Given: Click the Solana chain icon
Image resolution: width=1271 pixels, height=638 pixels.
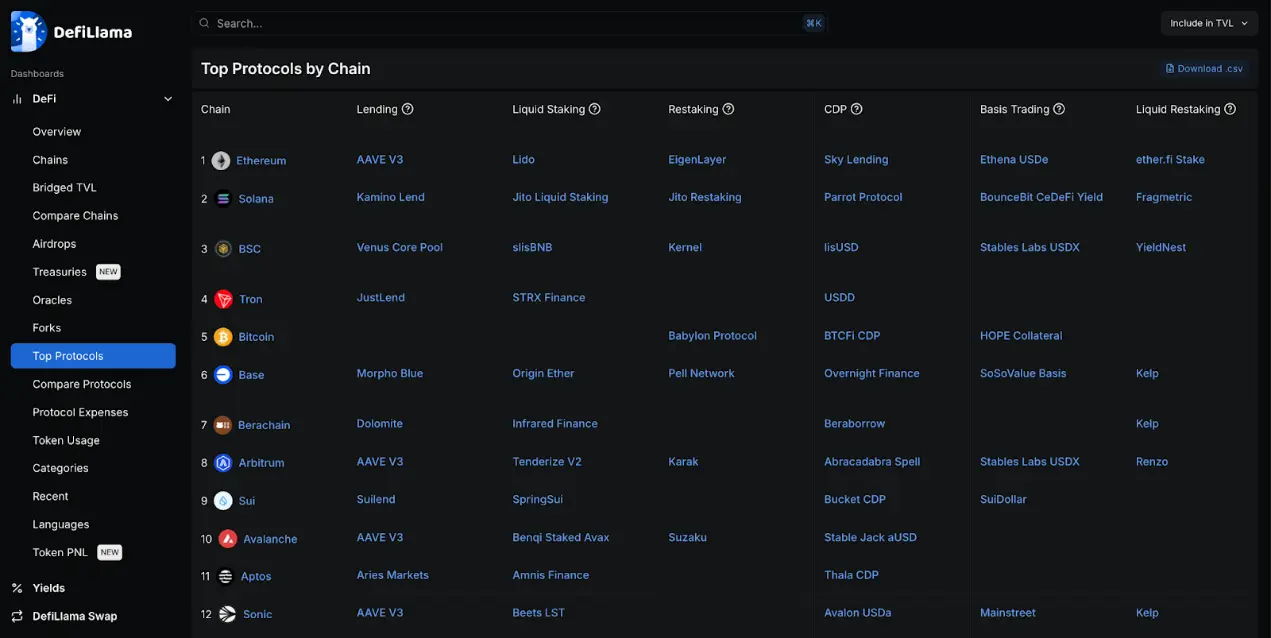Looking at the screenshot, I should pos(223,199).
